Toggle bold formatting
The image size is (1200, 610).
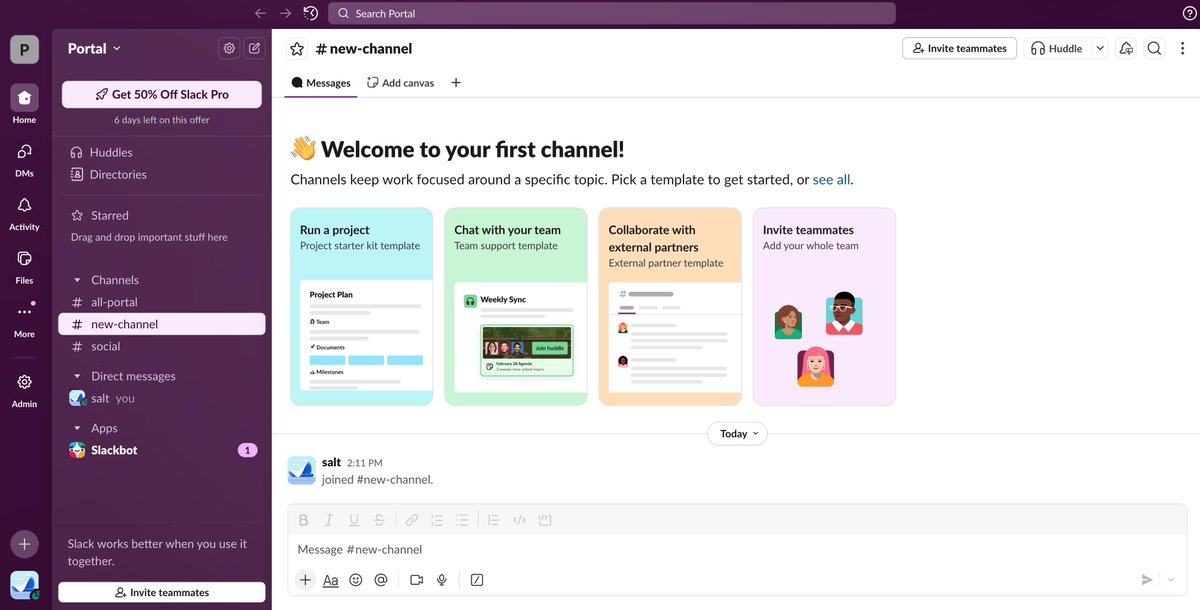point(304,520)
